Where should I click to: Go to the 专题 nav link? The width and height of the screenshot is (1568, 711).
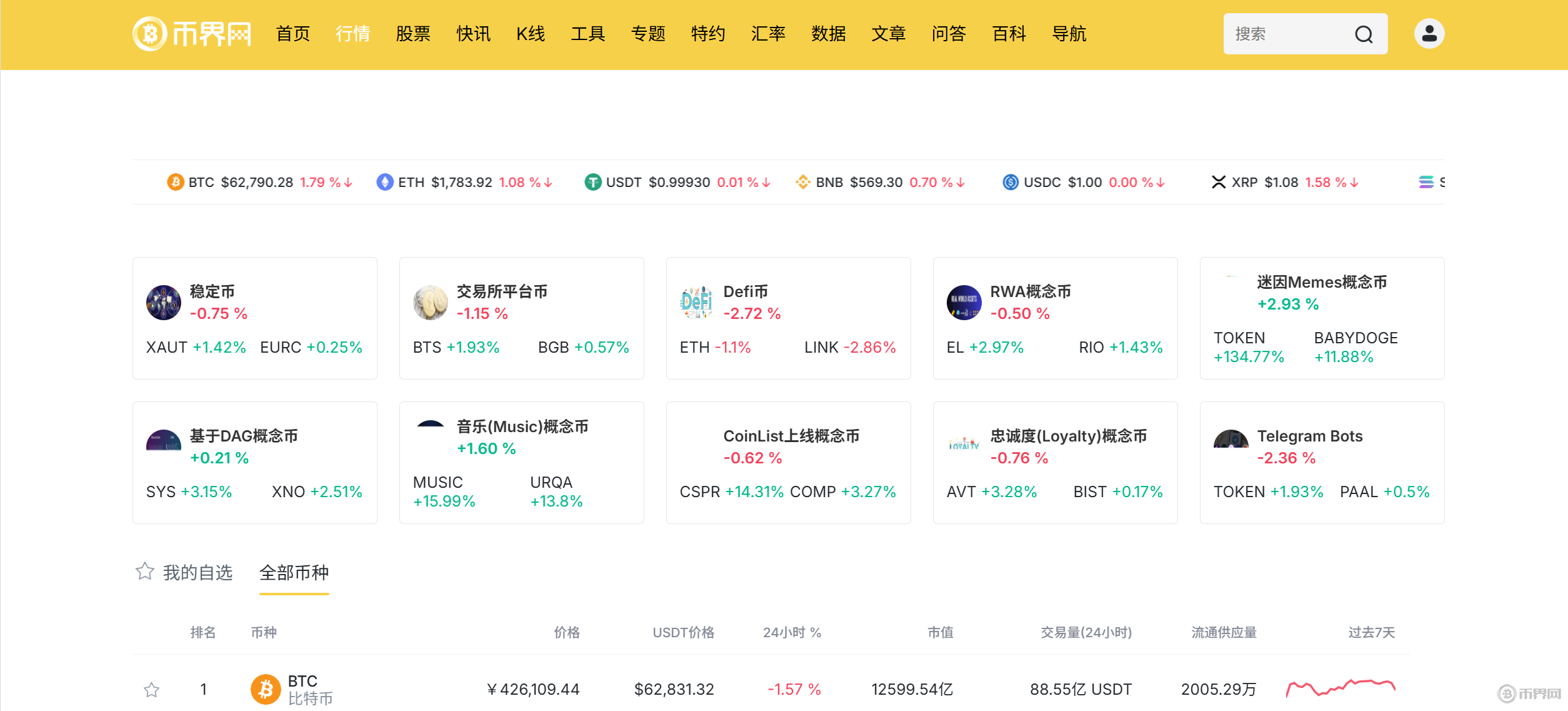[648, 34]
